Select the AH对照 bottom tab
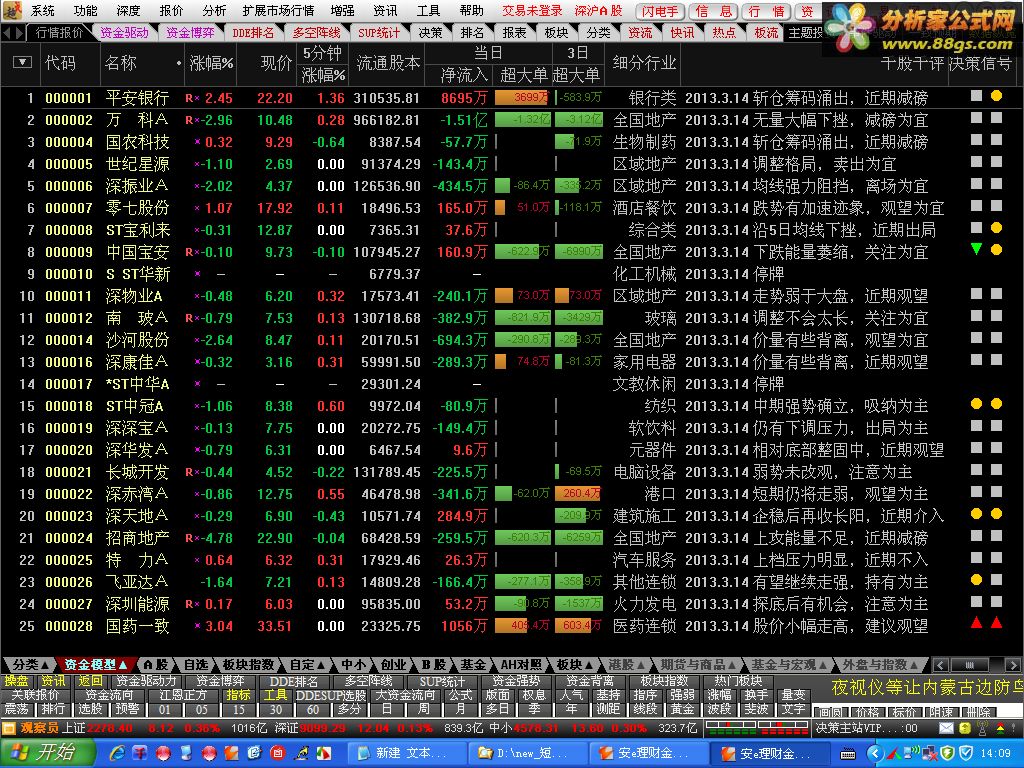Image resolution: width=1024 pixels, height=768 pixels. [x=521, y=664]
